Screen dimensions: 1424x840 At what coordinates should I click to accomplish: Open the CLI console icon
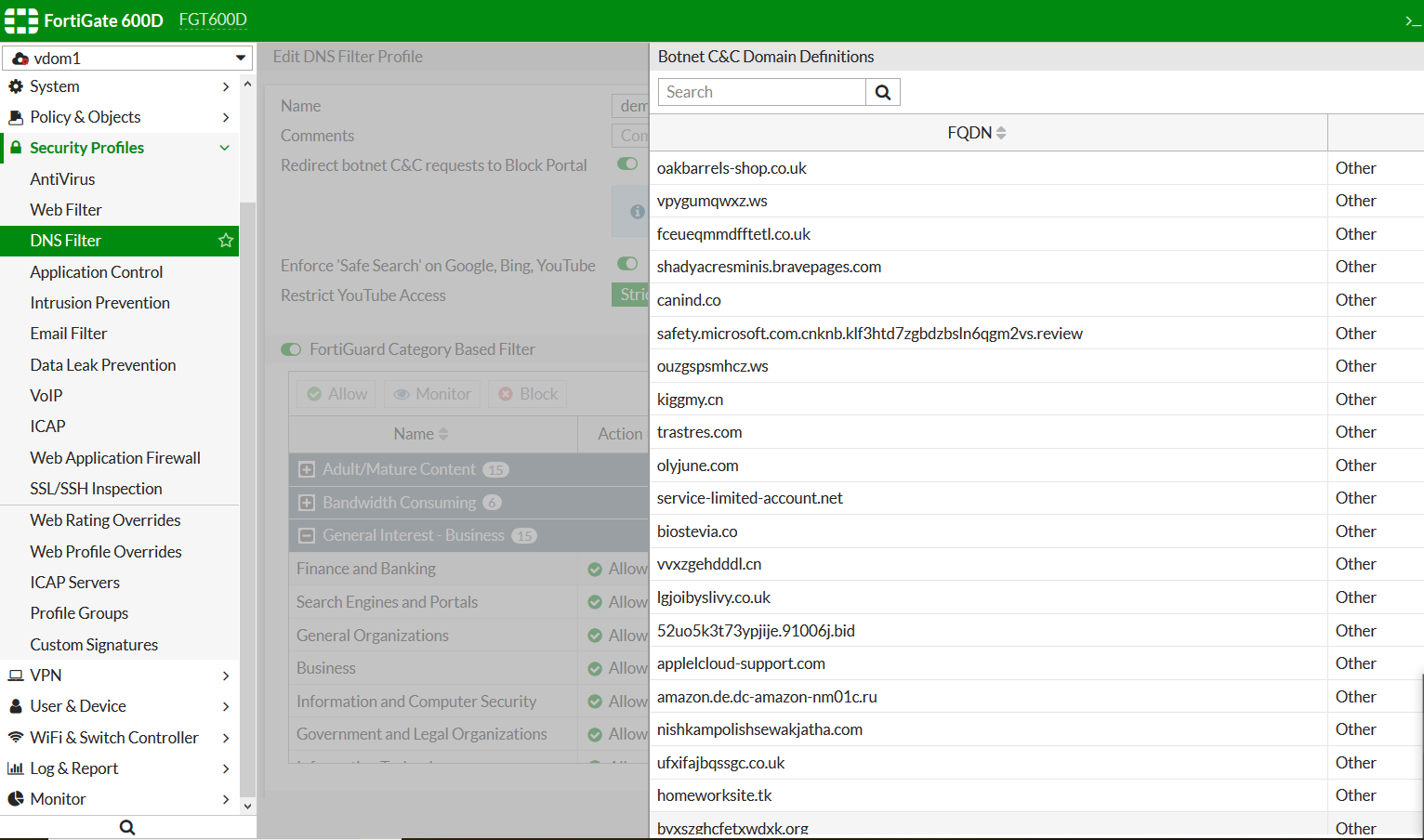[x=1413, y=20]
